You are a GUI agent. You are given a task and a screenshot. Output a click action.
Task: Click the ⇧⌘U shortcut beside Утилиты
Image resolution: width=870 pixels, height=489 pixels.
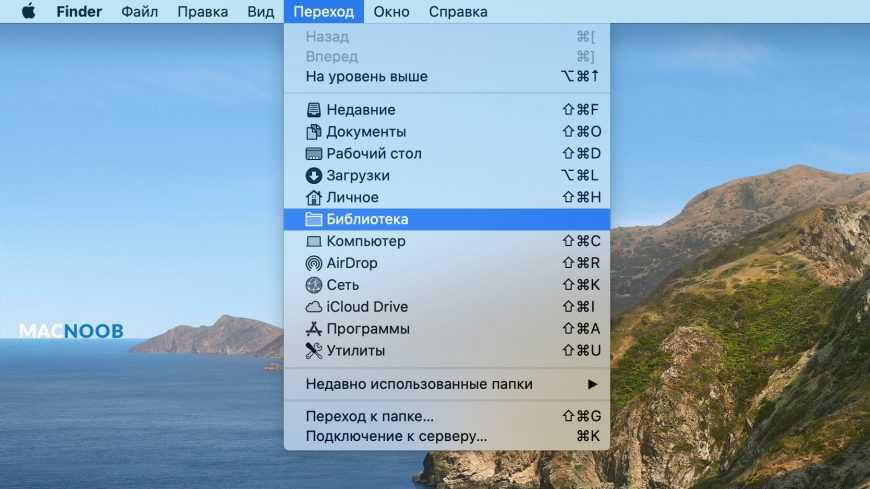point(581,351)
